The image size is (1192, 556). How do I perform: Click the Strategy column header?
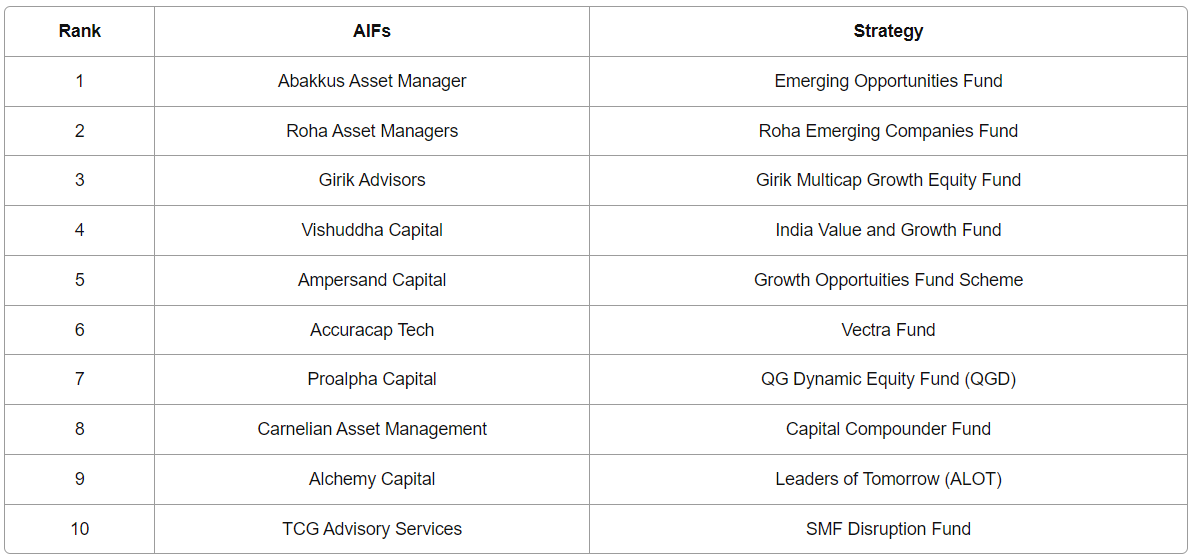(888, 31)
